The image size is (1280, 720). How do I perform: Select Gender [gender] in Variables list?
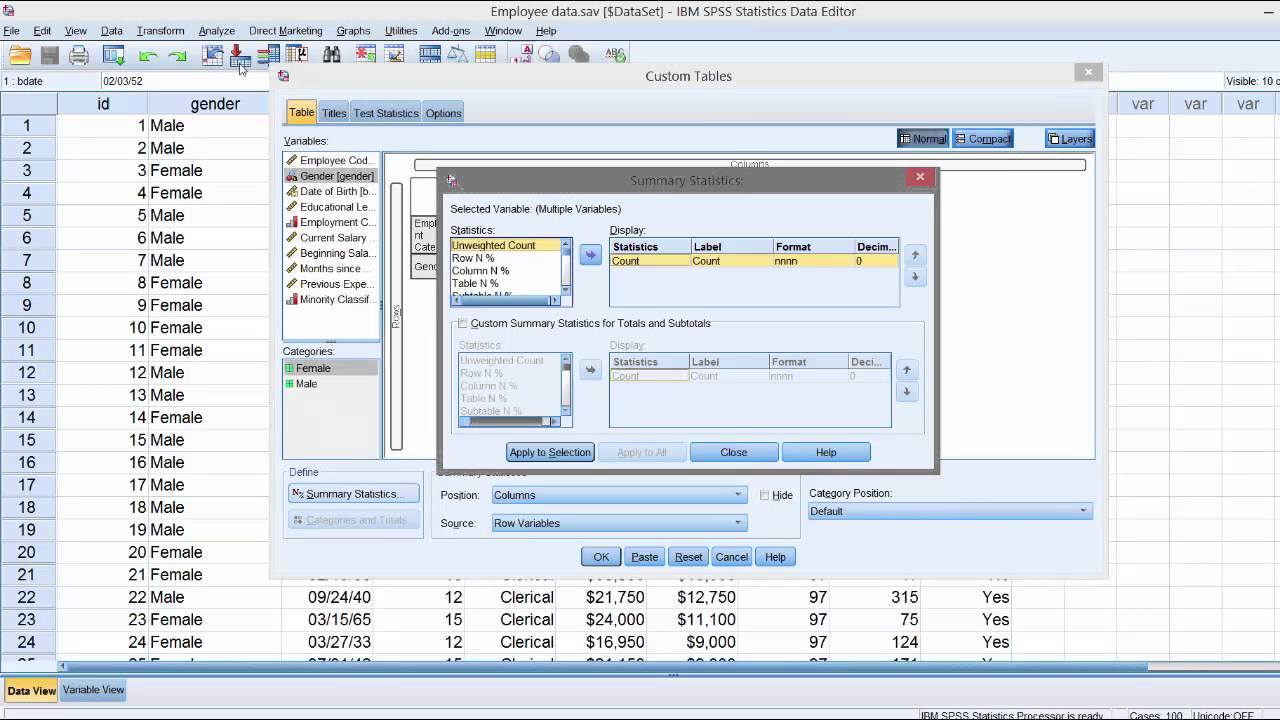click(x=331, y=176)
